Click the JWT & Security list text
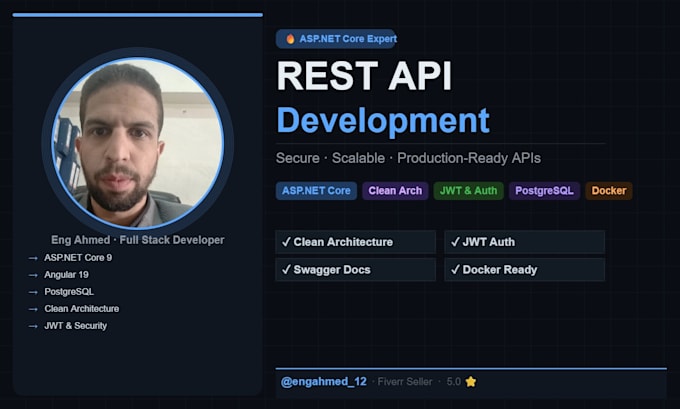Image resolution: width=680 pixels, height=409 pixels. 75,326
